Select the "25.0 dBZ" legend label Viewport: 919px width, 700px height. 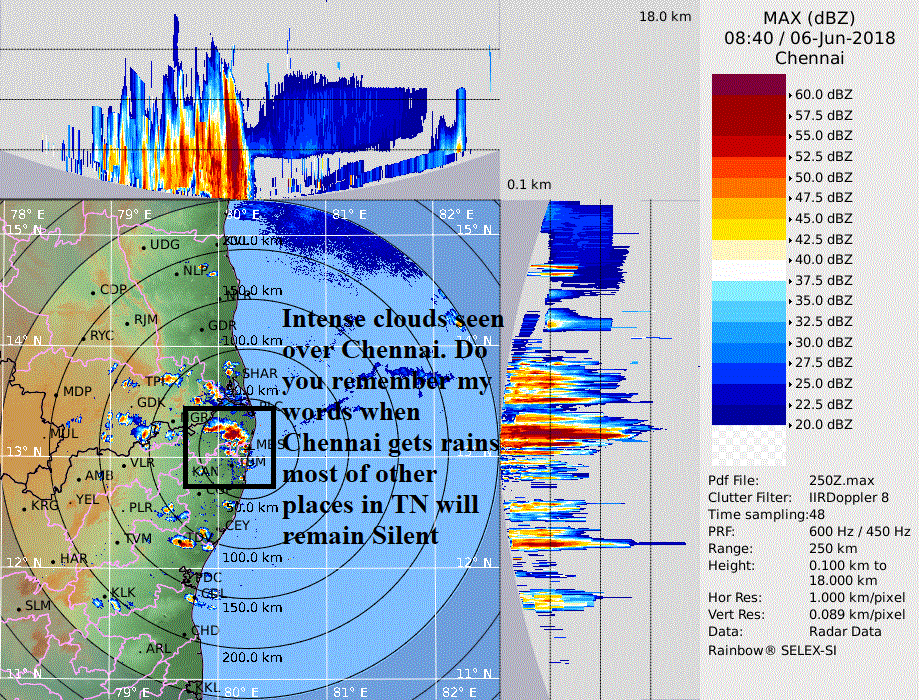[823, 383]
